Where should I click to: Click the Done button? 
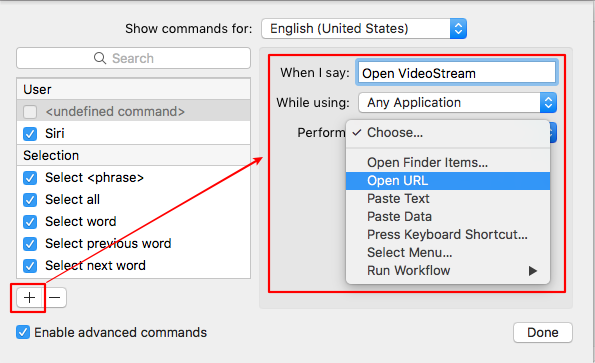click(x=543, y=333)
